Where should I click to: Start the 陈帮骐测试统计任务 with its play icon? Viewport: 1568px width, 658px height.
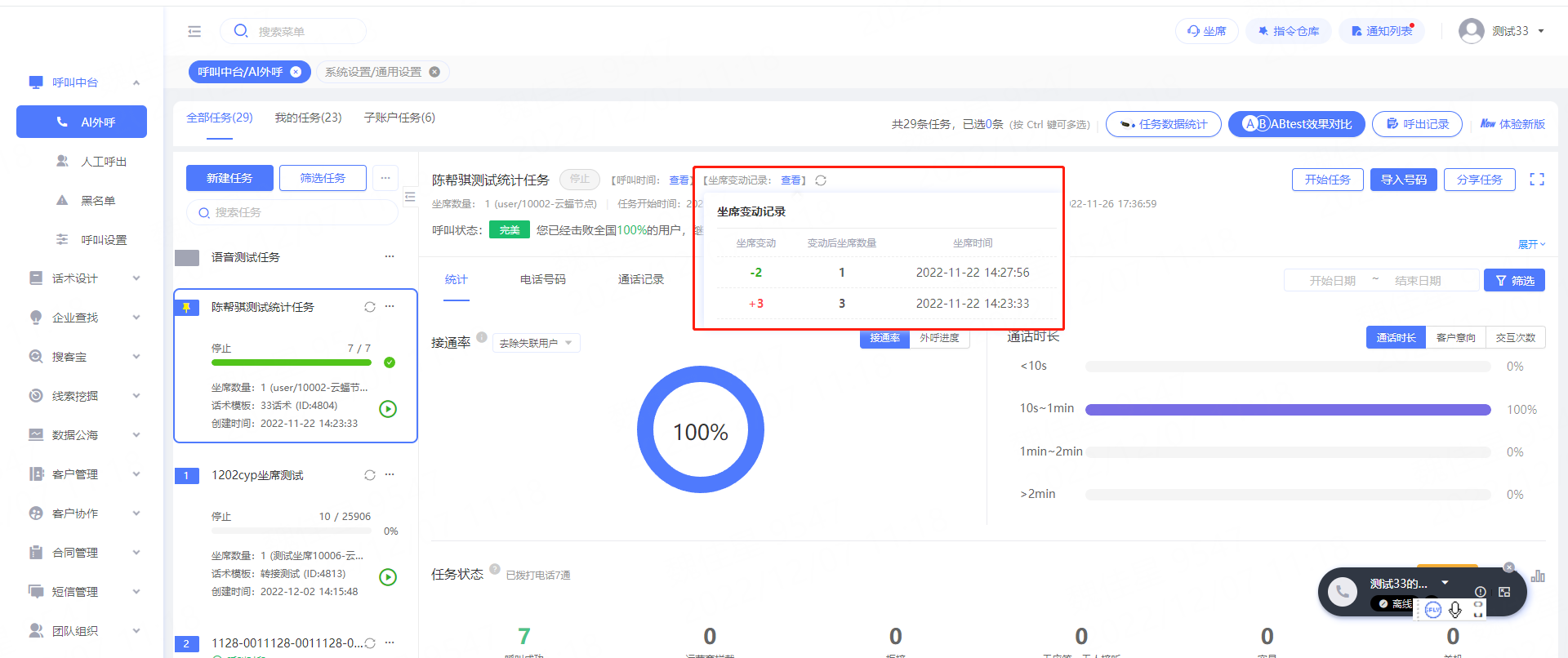(388, 409)
